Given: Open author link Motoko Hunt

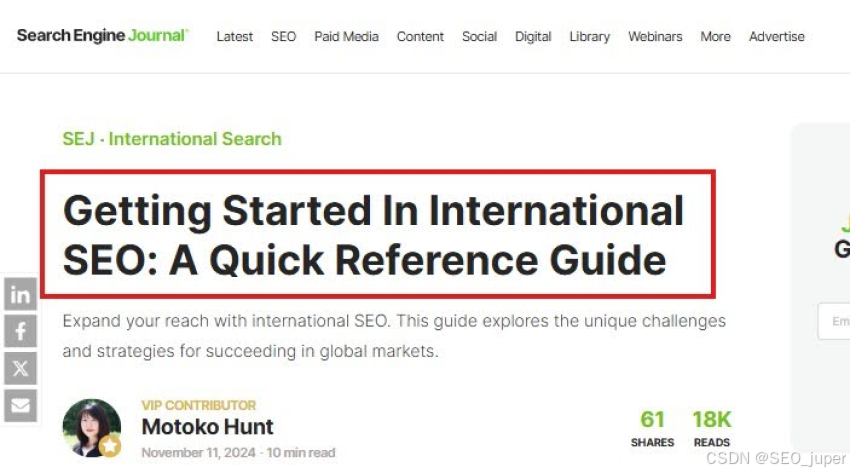Looking at the screenshot, I should click(208, 427).
